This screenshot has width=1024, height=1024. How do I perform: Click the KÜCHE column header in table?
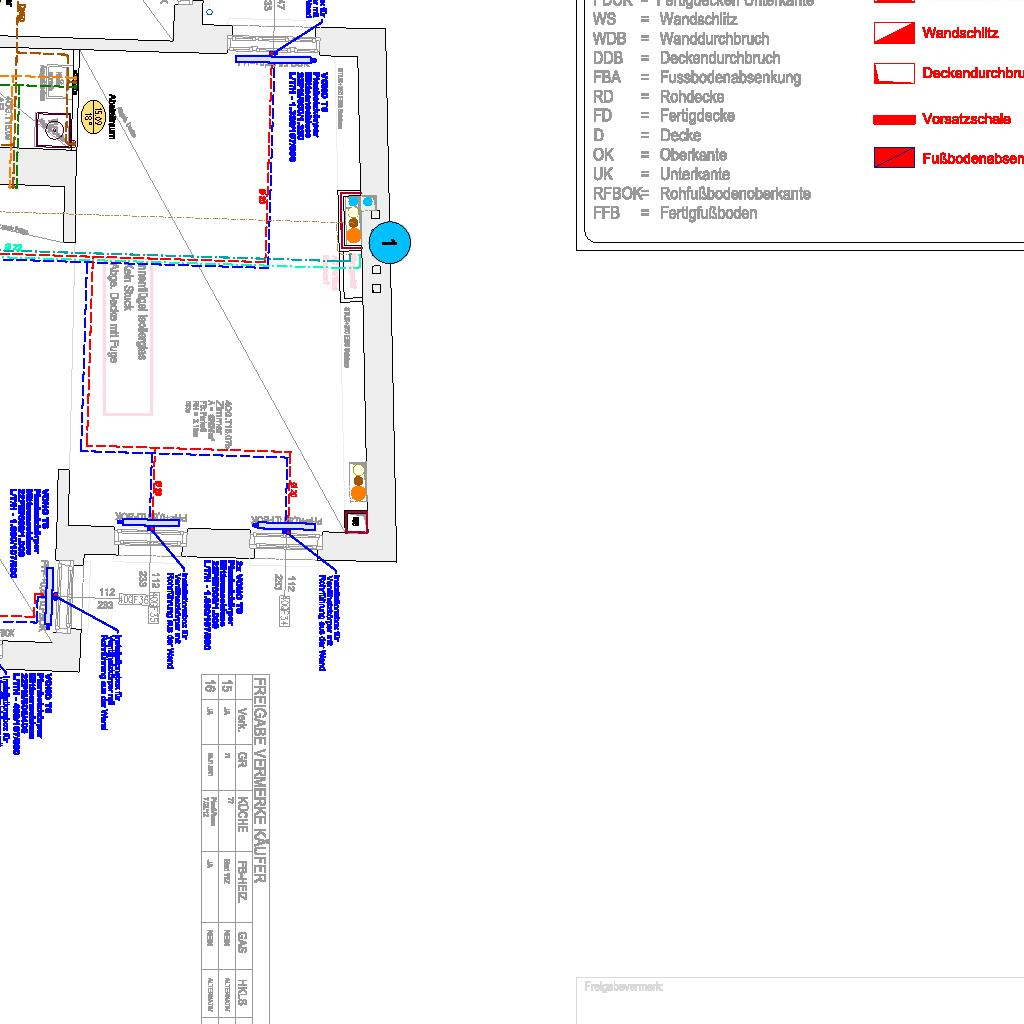242,817
